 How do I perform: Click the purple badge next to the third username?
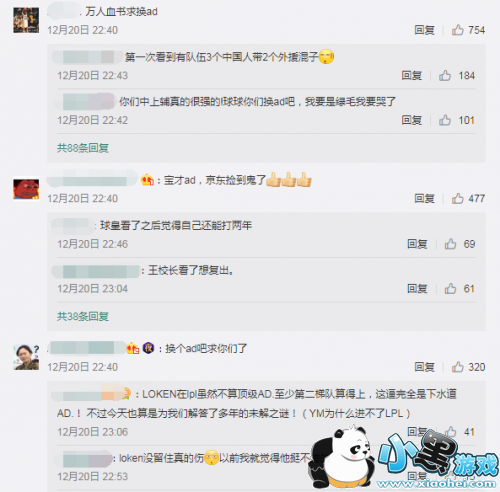pyautogui.click(x=148, y=348)
